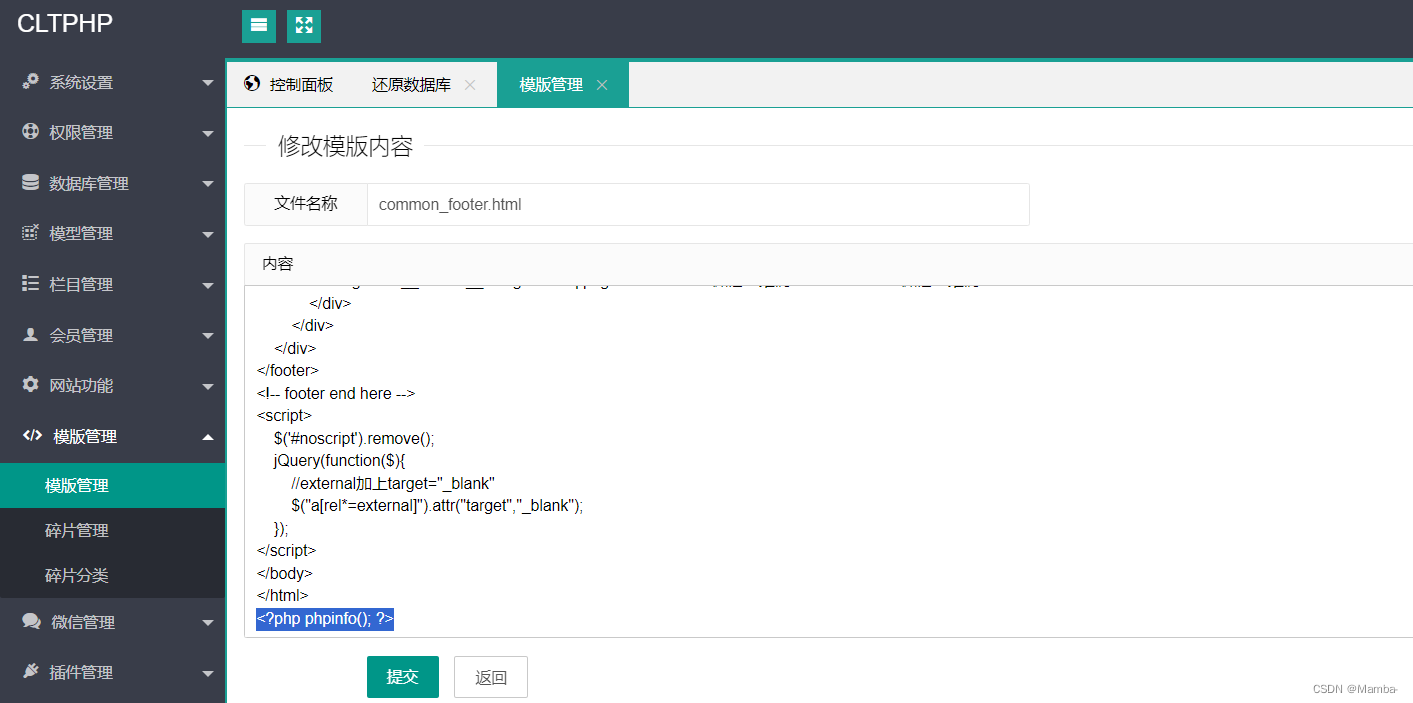Image resolution: width=1413 pixels, height=703 pixels.
Task: Click the globe icon on 控制面板 tab
Action: [252, 84]
